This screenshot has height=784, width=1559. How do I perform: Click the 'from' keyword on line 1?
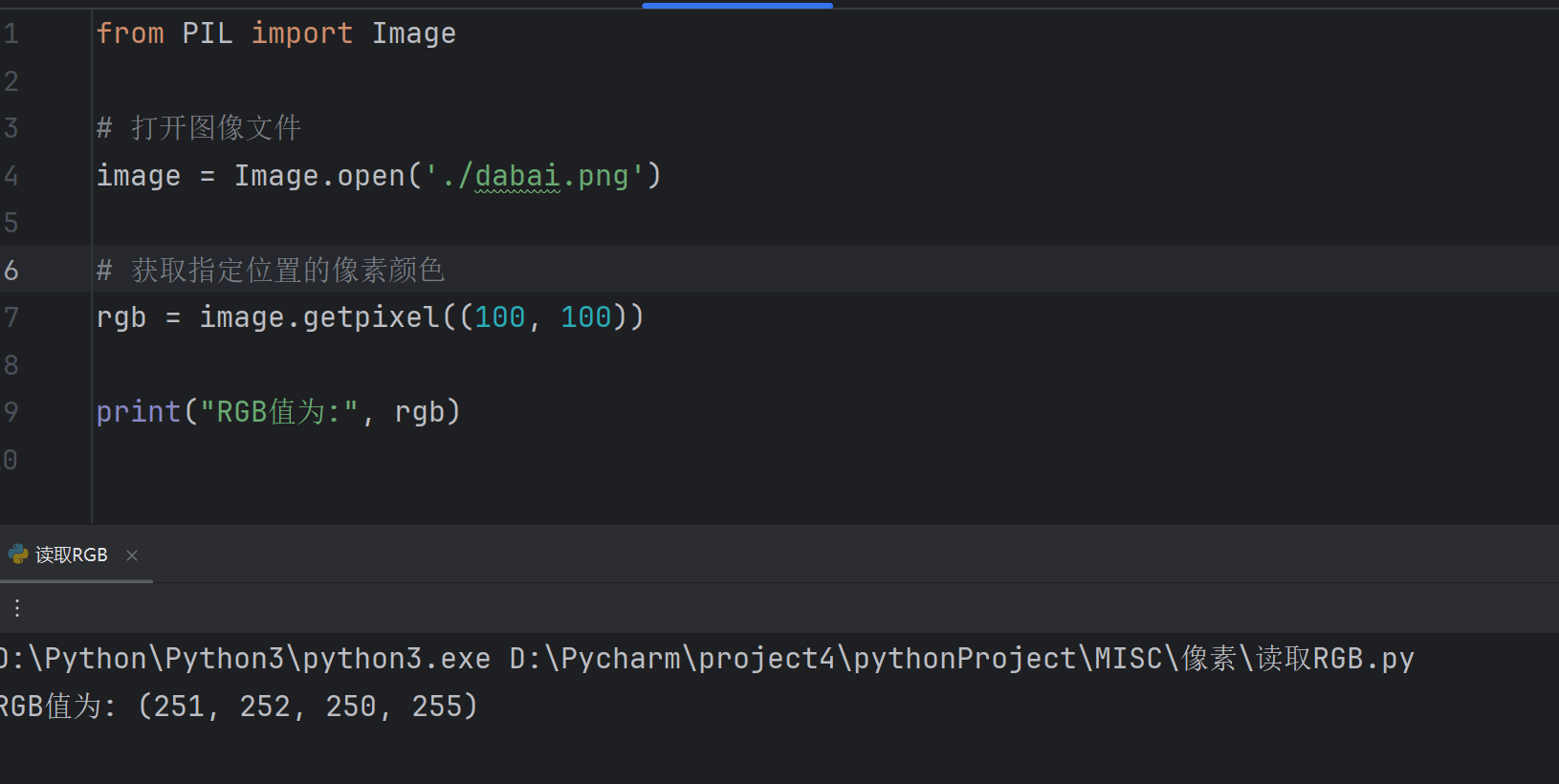[130, 33]
